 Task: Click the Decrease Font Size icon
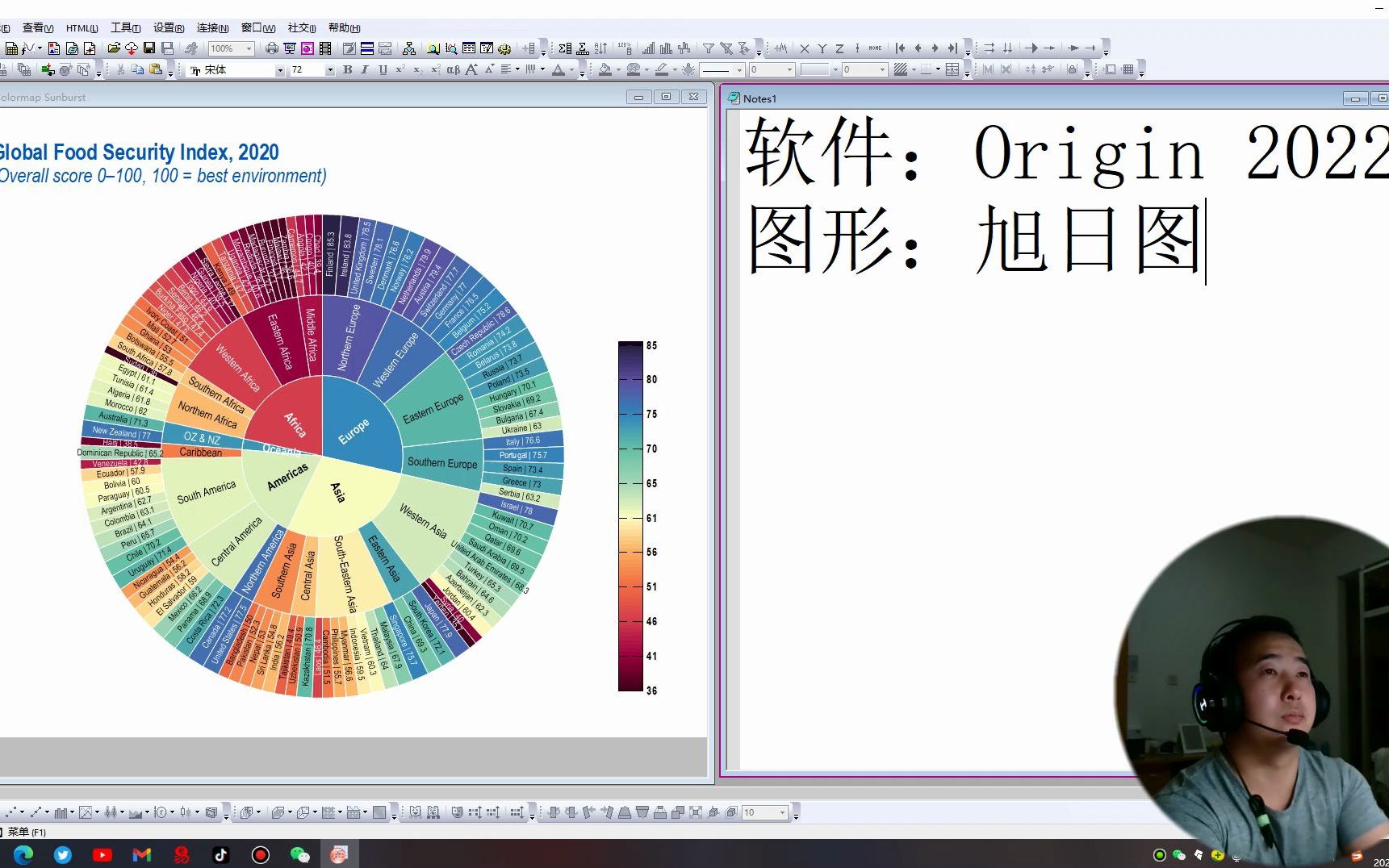[489, 70]
